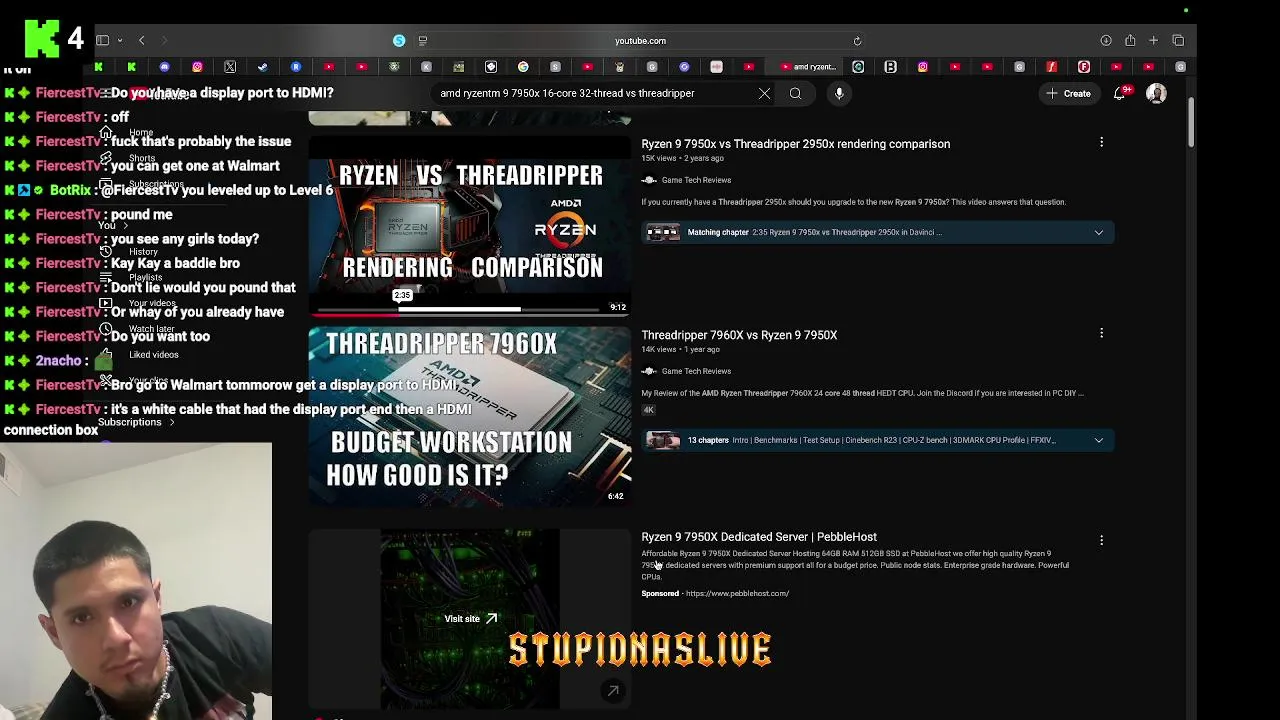Click the 13 chapters preview thumbnail
This screenshot has width=1280, height=720.
tap(662, 440)
